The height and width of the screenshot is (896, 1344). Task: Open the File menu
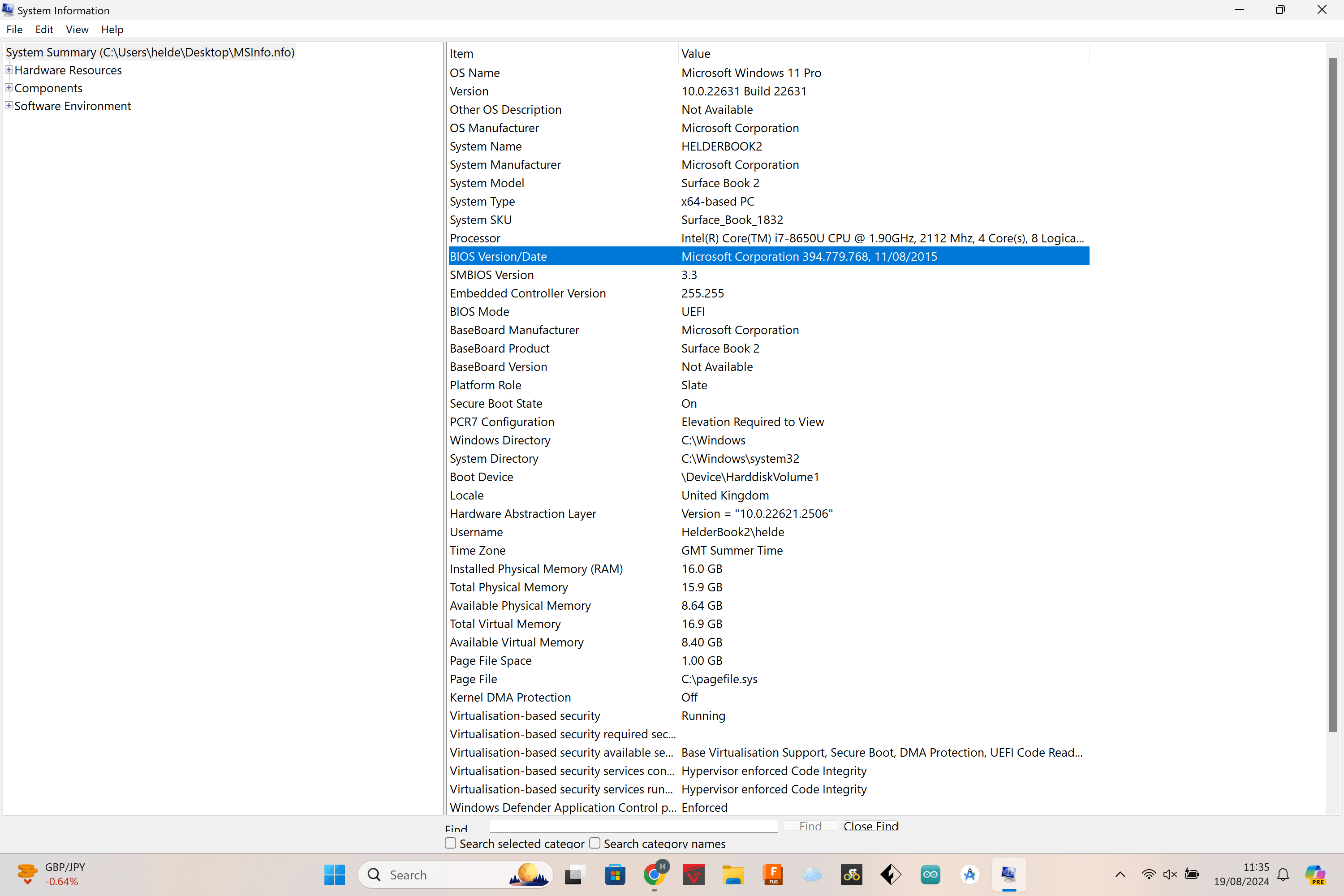[14, 29]
